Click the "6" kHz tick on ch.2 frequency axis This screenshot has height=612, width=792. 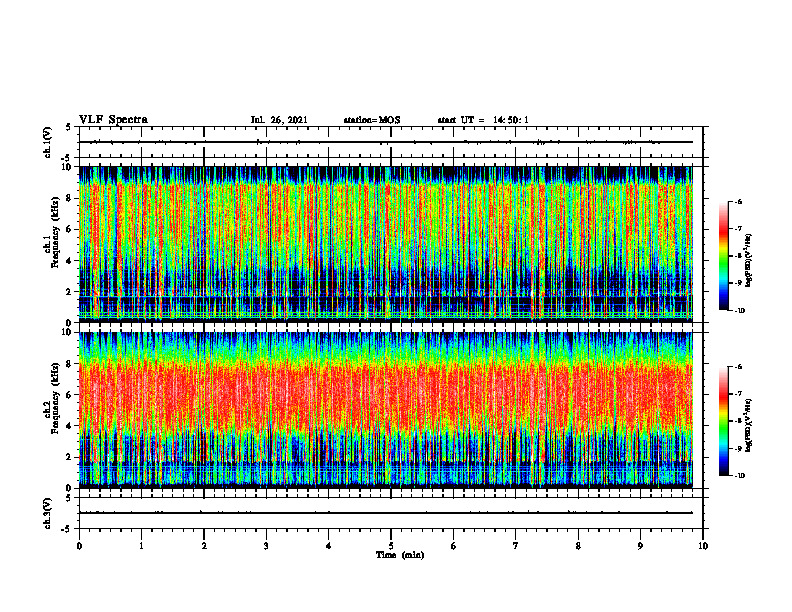click(69, 395)
